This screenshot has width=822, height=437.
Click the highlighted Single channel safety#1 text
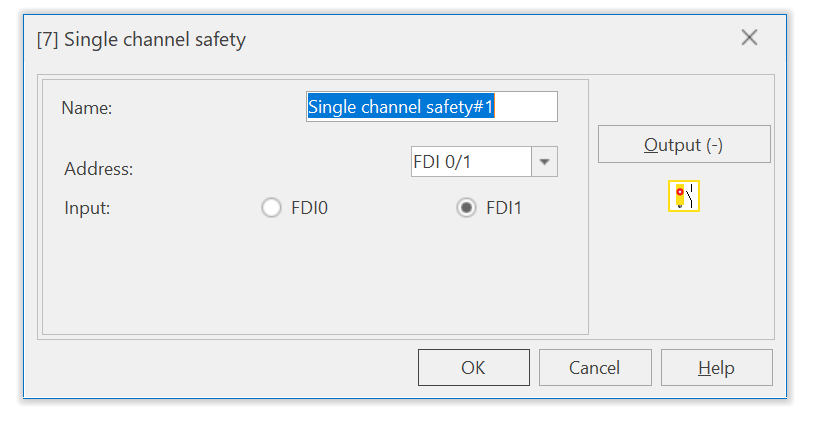(x=401, y=106)
